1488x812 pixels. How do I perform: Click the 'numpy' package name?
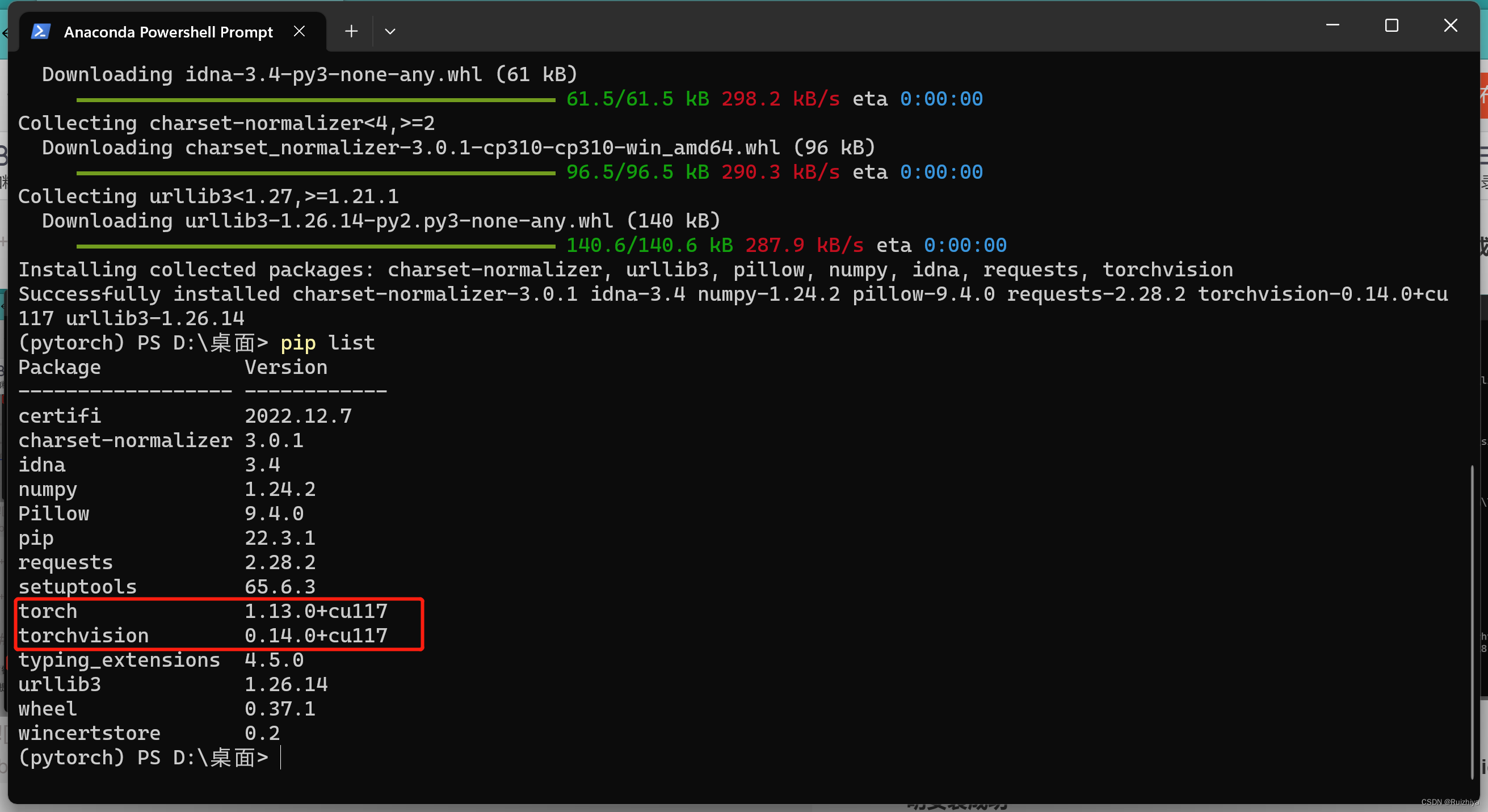click(48, 489)
